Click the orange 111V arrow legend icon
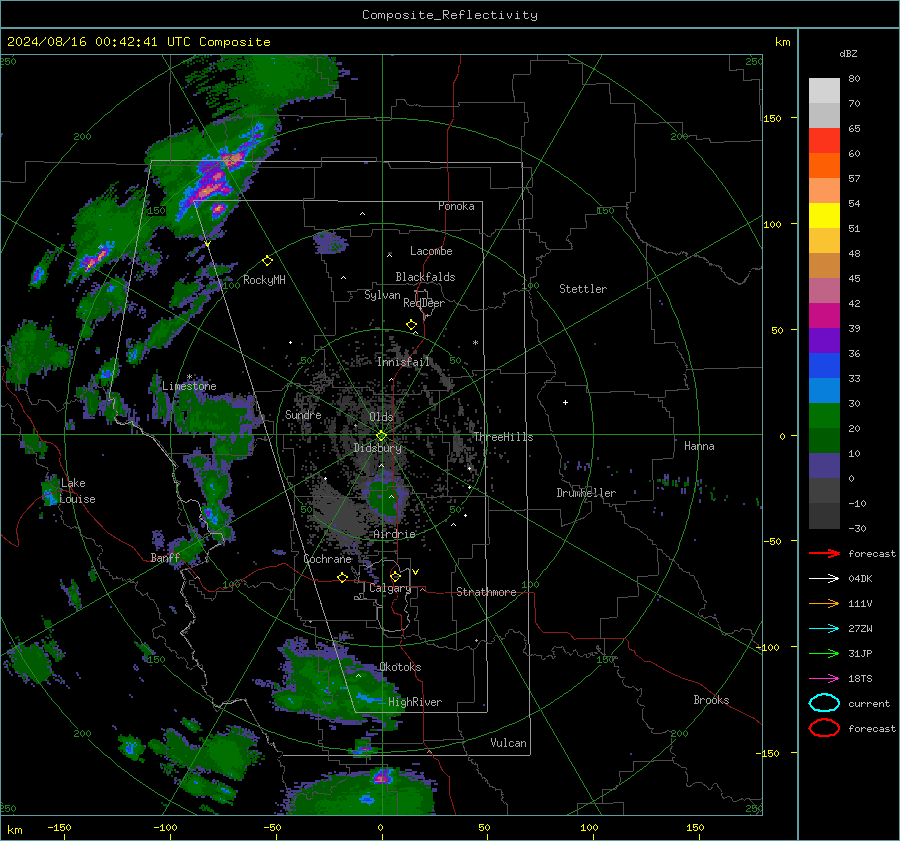The image size is (900, 841). point(824,603)
